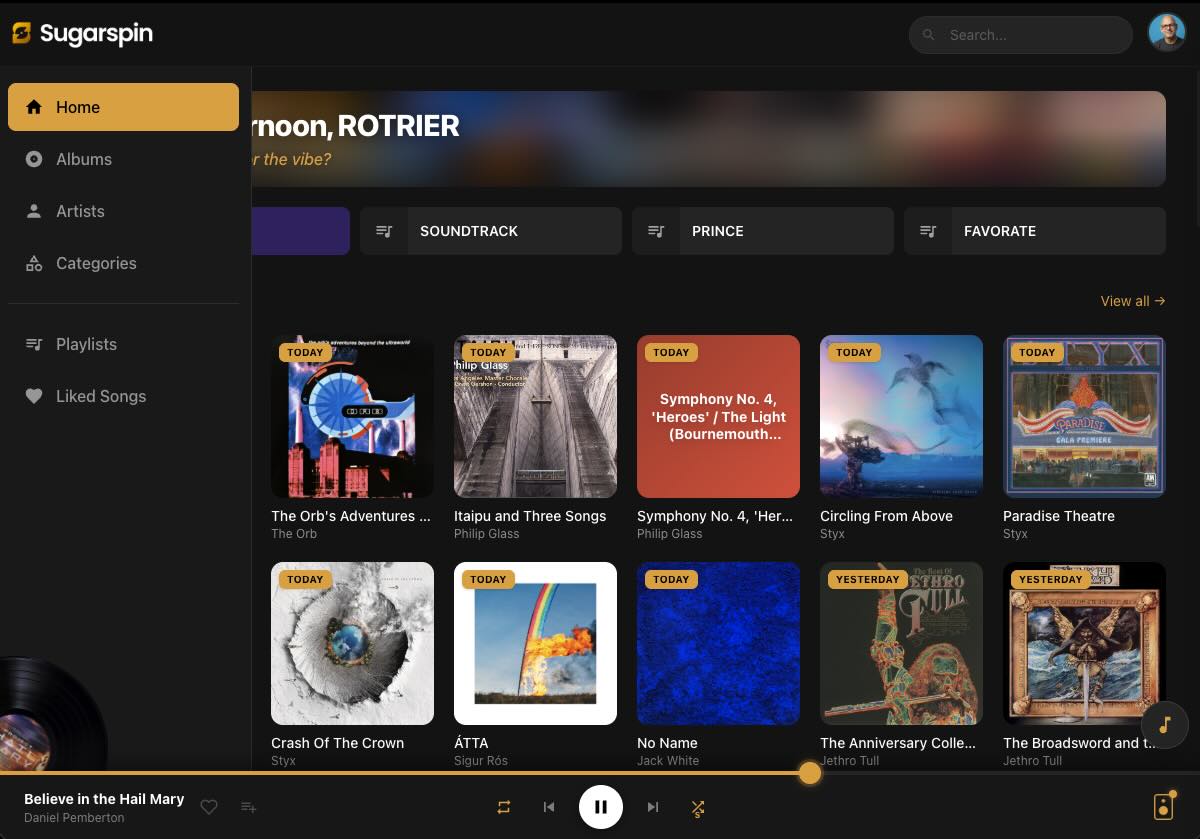
Task: Open The Anniversary Collection album cover
Action: point(901,643)
